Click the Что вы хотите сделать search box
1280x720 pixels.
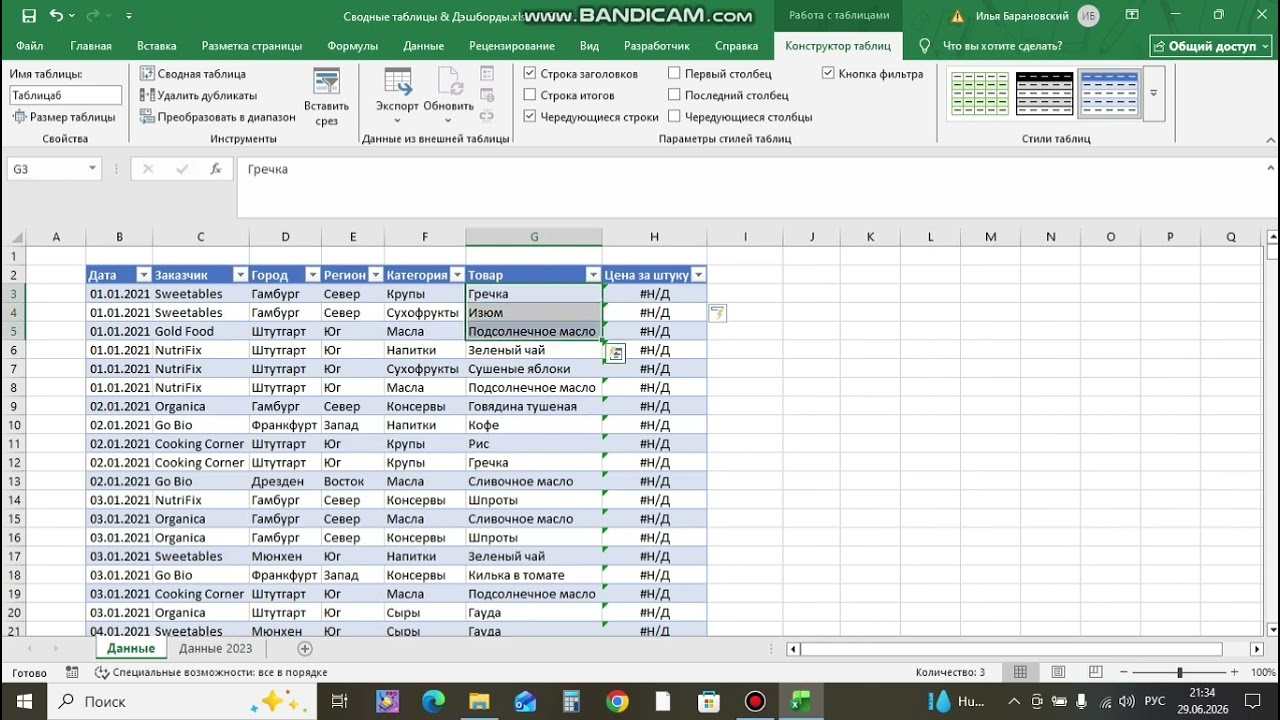1002,46
